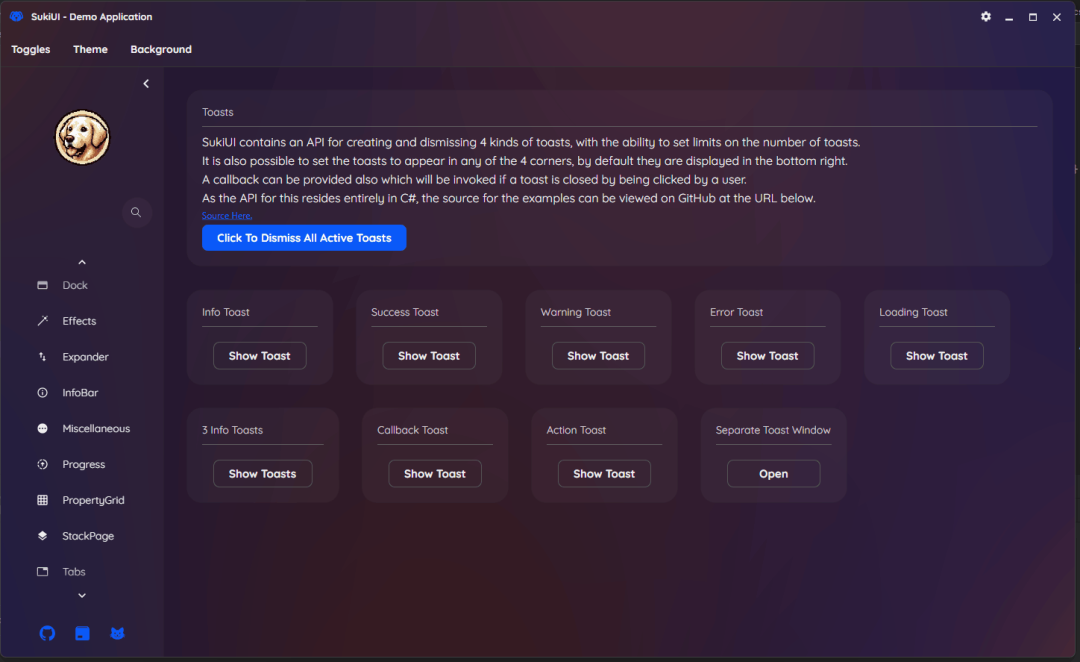Image resolution: width=1080 pixels, height=662 pixels.
Task: Click the Expander arrows icon
Action: [43, 357]
